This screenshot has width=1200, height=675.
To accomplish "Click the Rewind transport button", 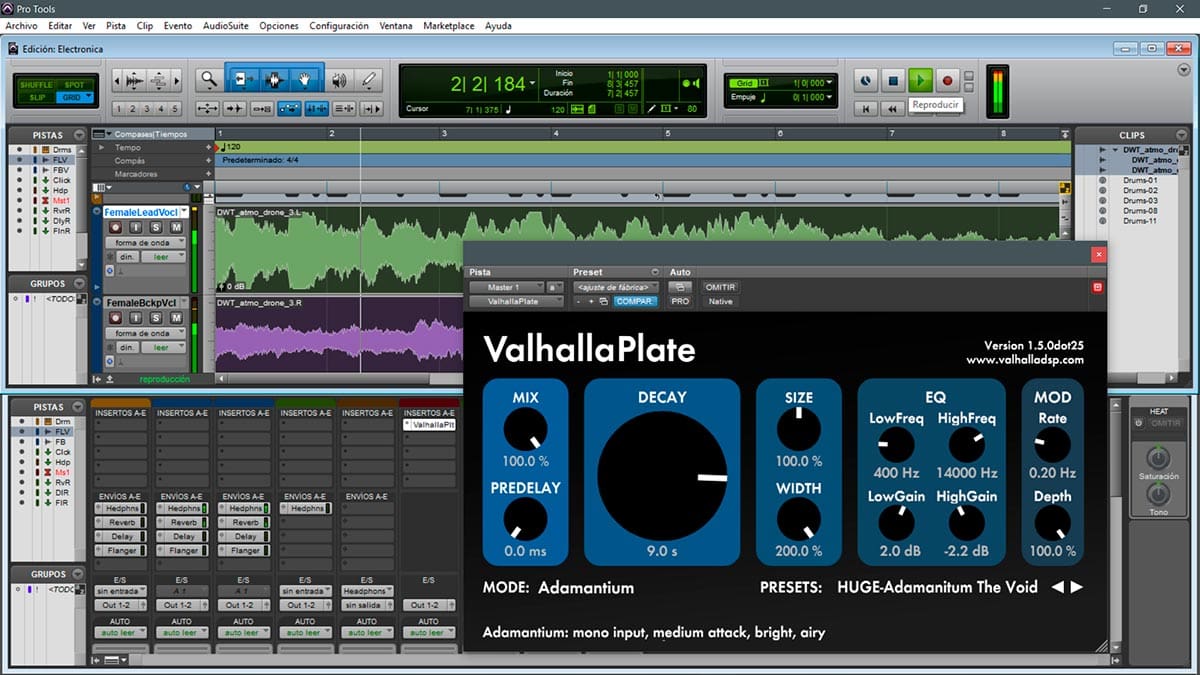I will [x=894, y=108].
